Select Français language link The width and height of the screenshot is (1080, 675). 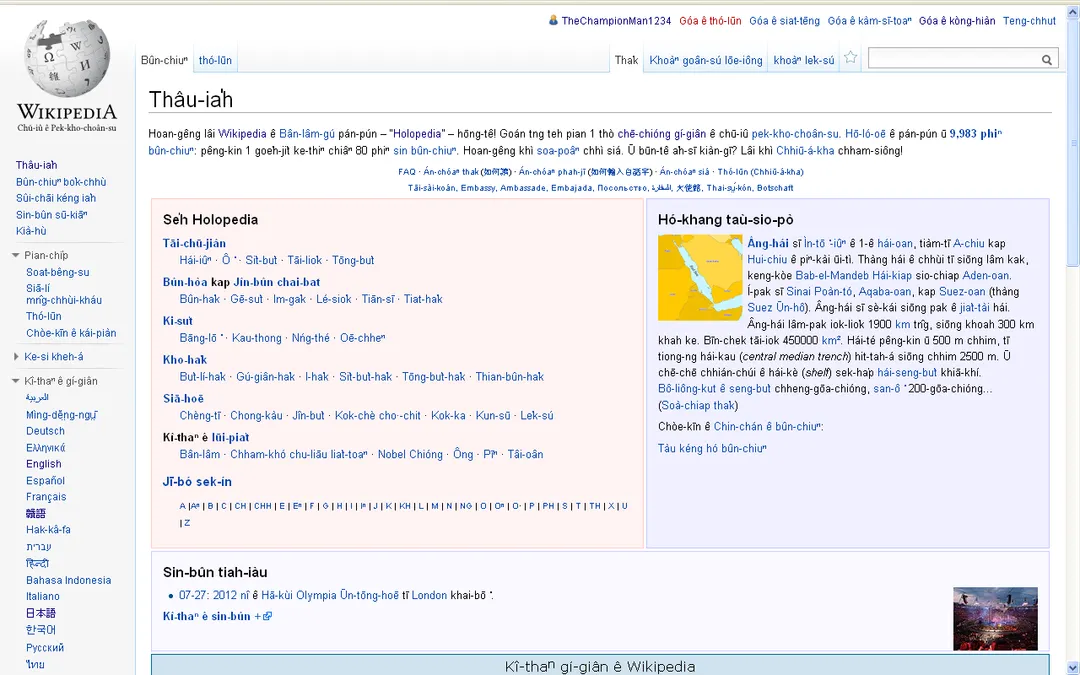coord(46,497)
